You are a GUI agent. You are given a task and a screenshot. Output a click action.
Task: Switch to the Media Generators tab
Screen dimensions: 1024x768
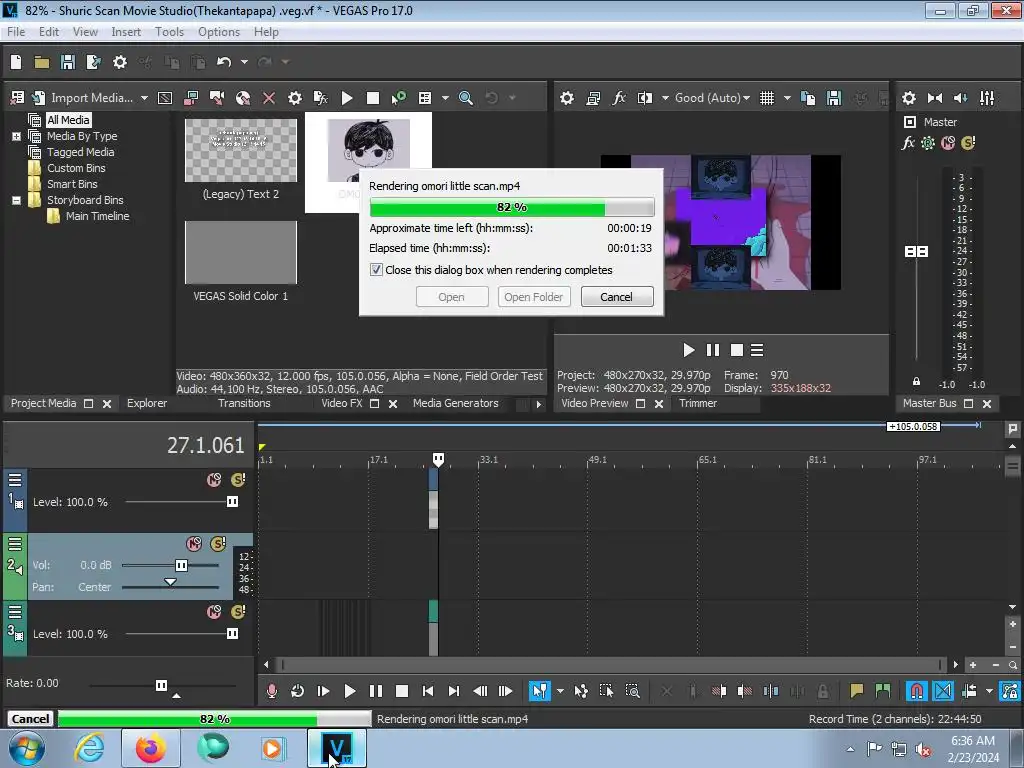pyautogui.click(x=455, y=404)
